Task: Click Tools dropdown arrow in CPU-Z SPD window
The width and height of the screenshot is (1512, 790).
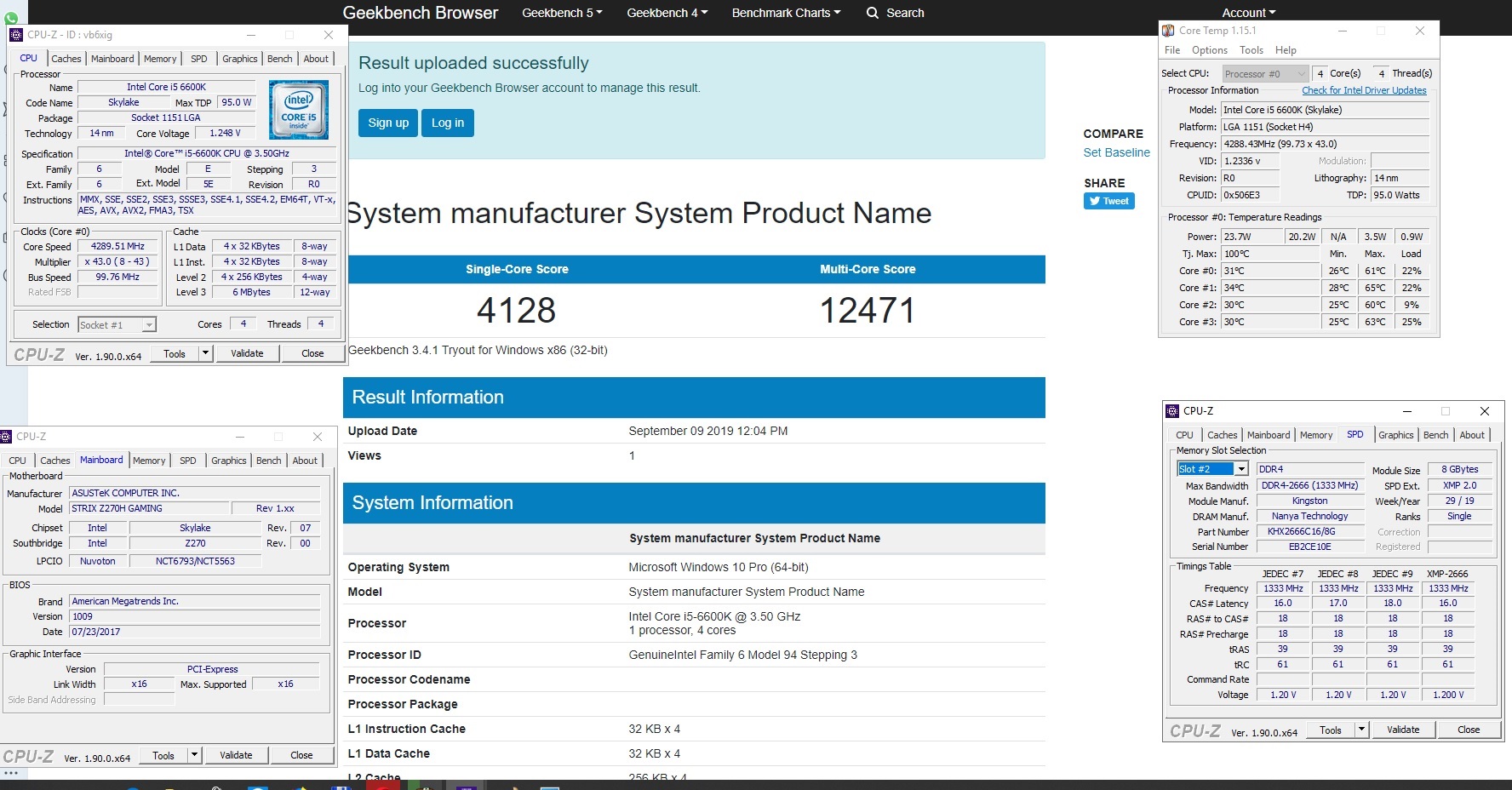Action: pos(1361,730)
